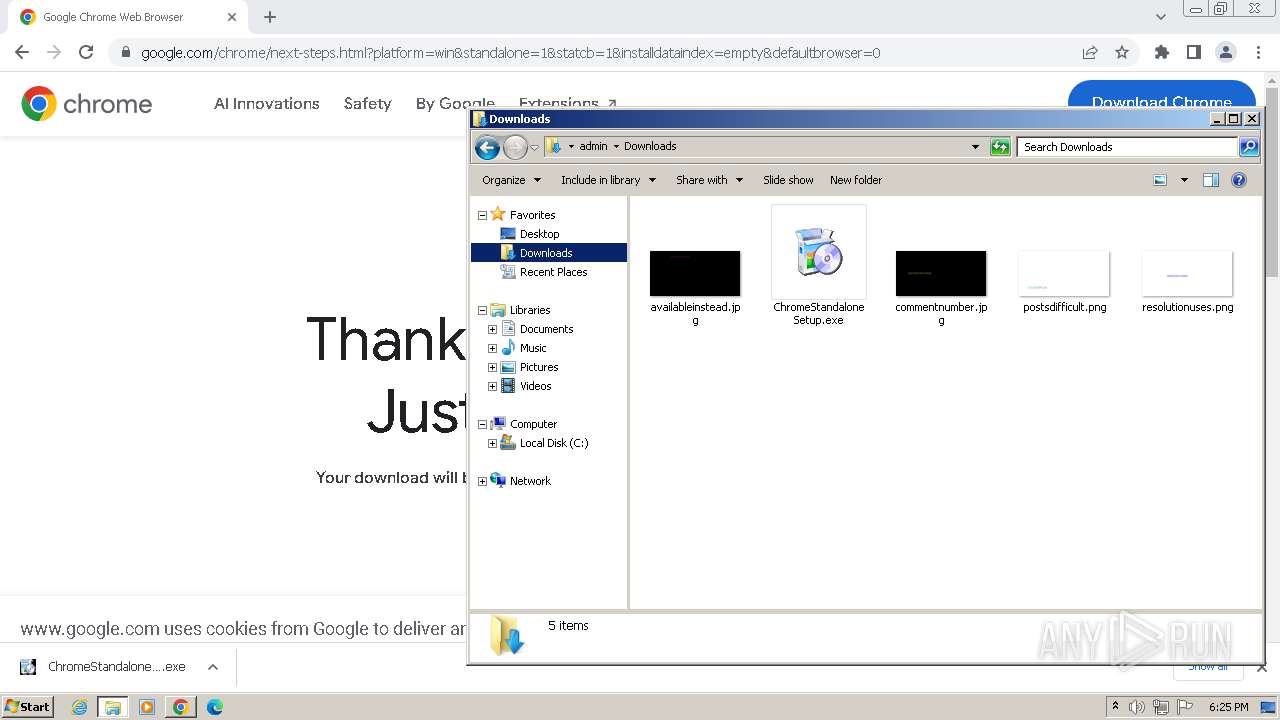The image size is (1280, 720).
Task: Open Include in library dropdown
Action: click(608, 180)
